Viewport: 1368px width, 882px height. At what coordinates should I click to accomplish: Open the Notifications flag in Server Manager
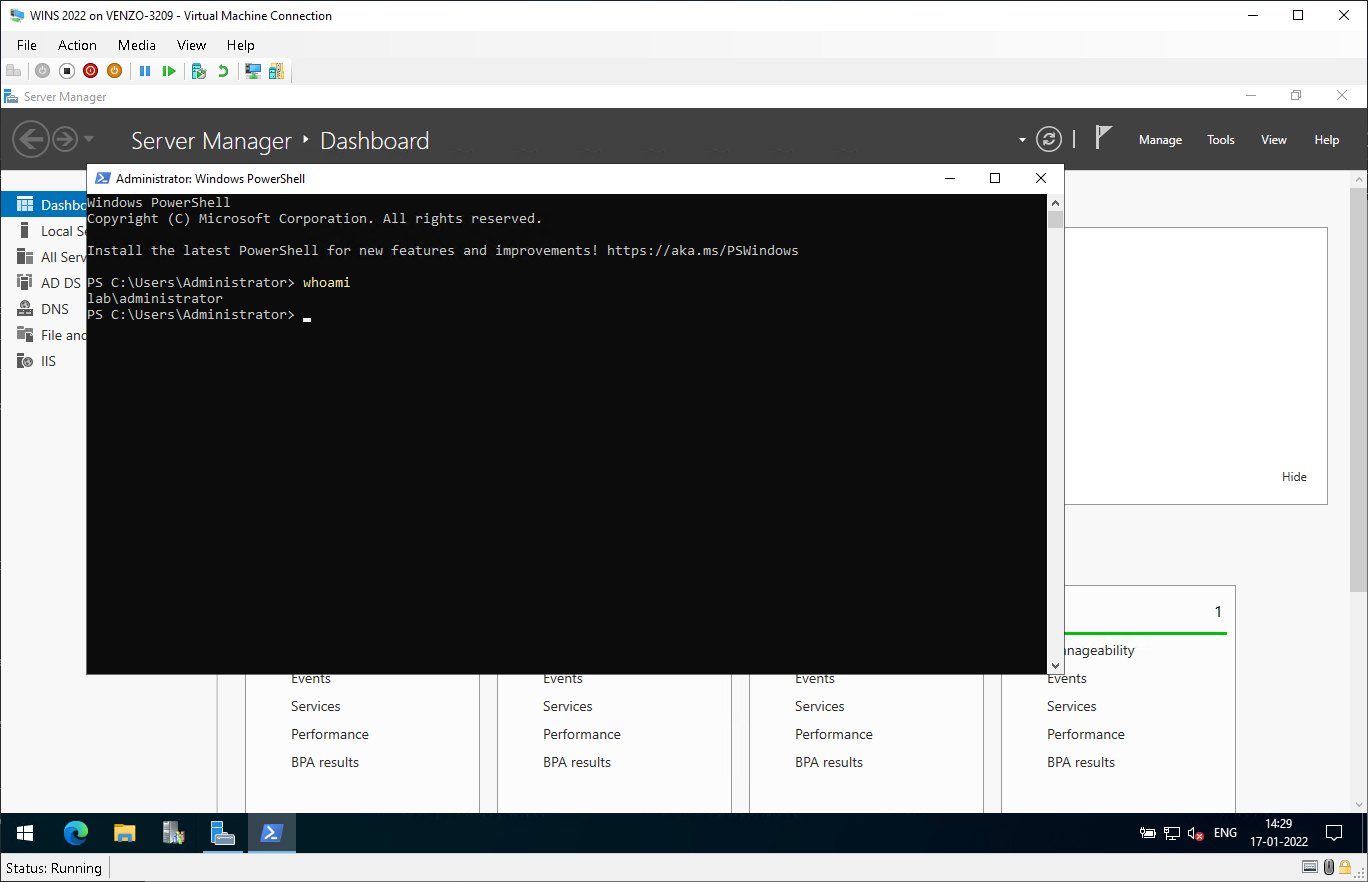tap(1103, 138)
